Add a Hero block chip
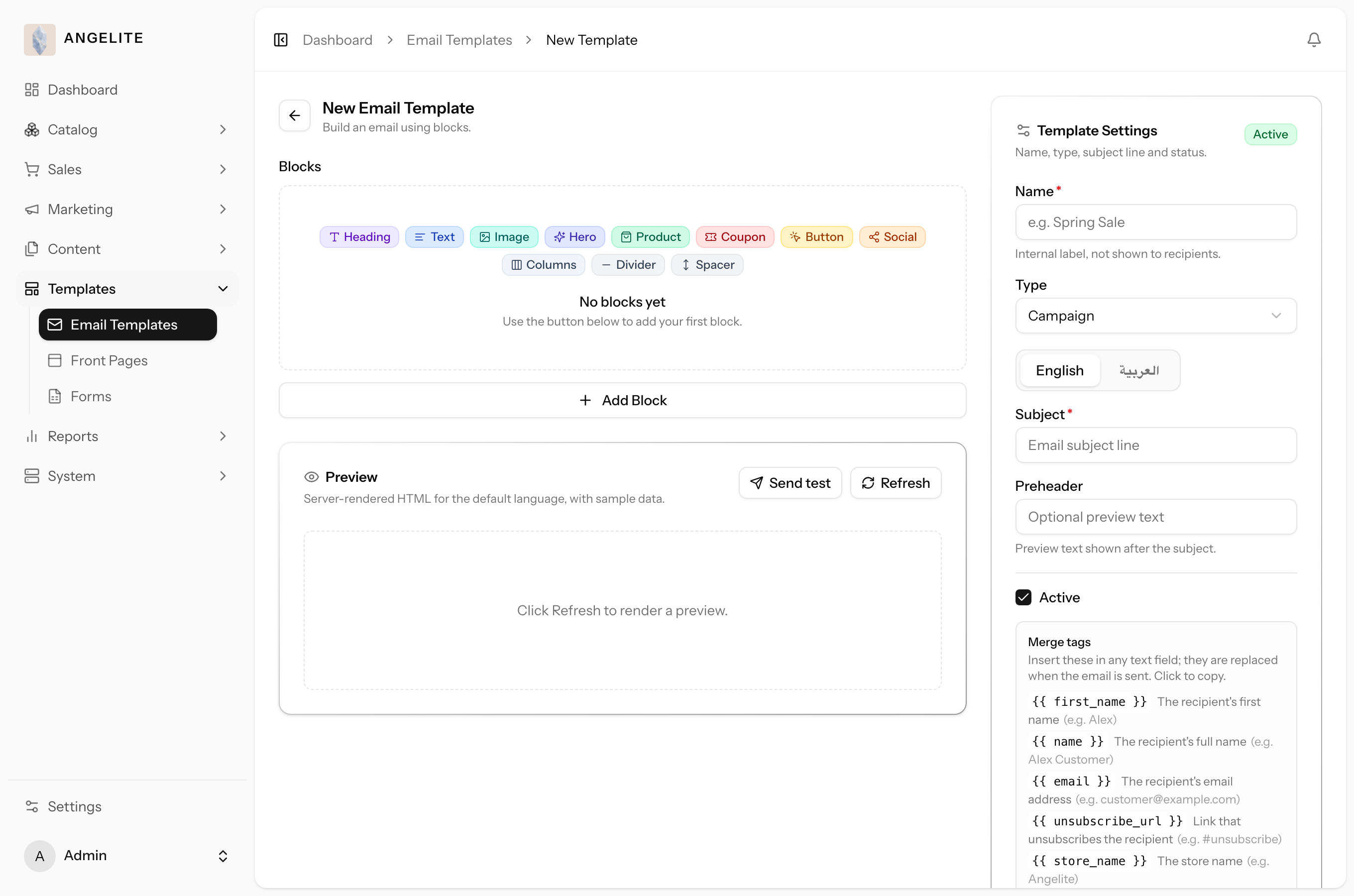1354x896 pixels. pos(575,236)
